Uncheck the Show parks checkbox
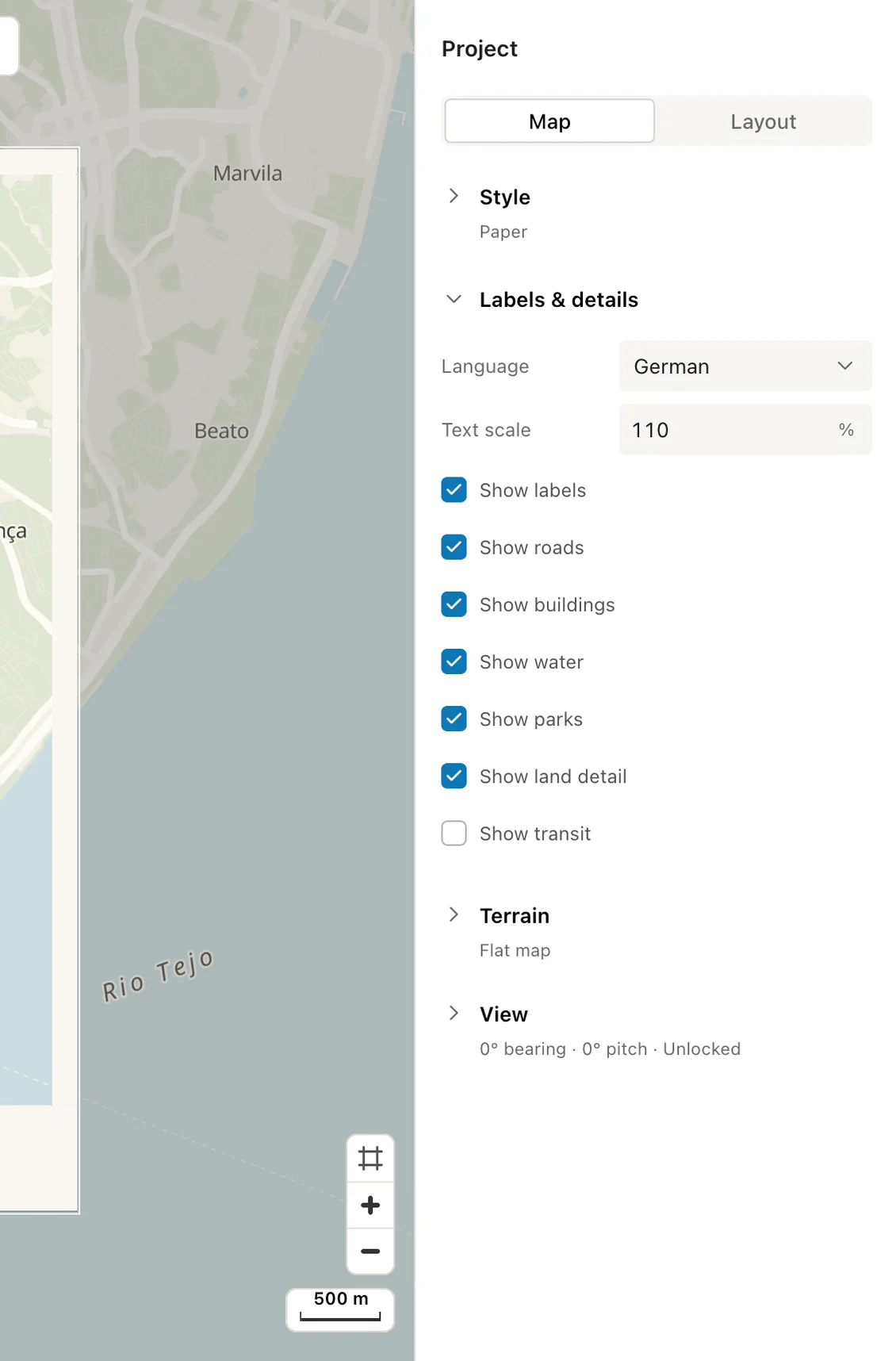The width and height of the screenshot is (896, 1361). pyautogui.click(x=454, y=719)
